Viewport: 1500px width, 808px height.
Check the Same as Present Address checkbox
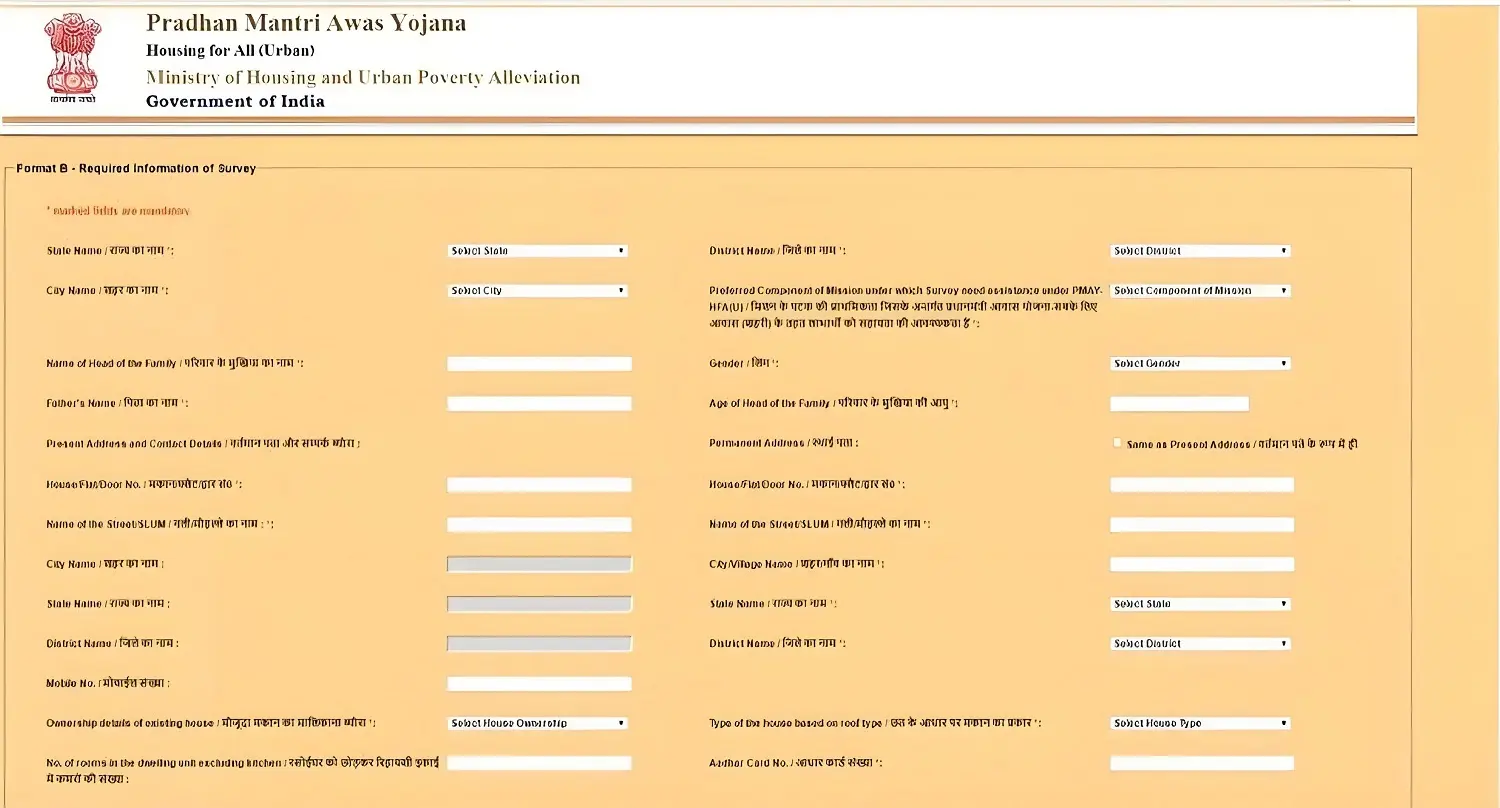pyautogui.click(x=1117, y=442)
